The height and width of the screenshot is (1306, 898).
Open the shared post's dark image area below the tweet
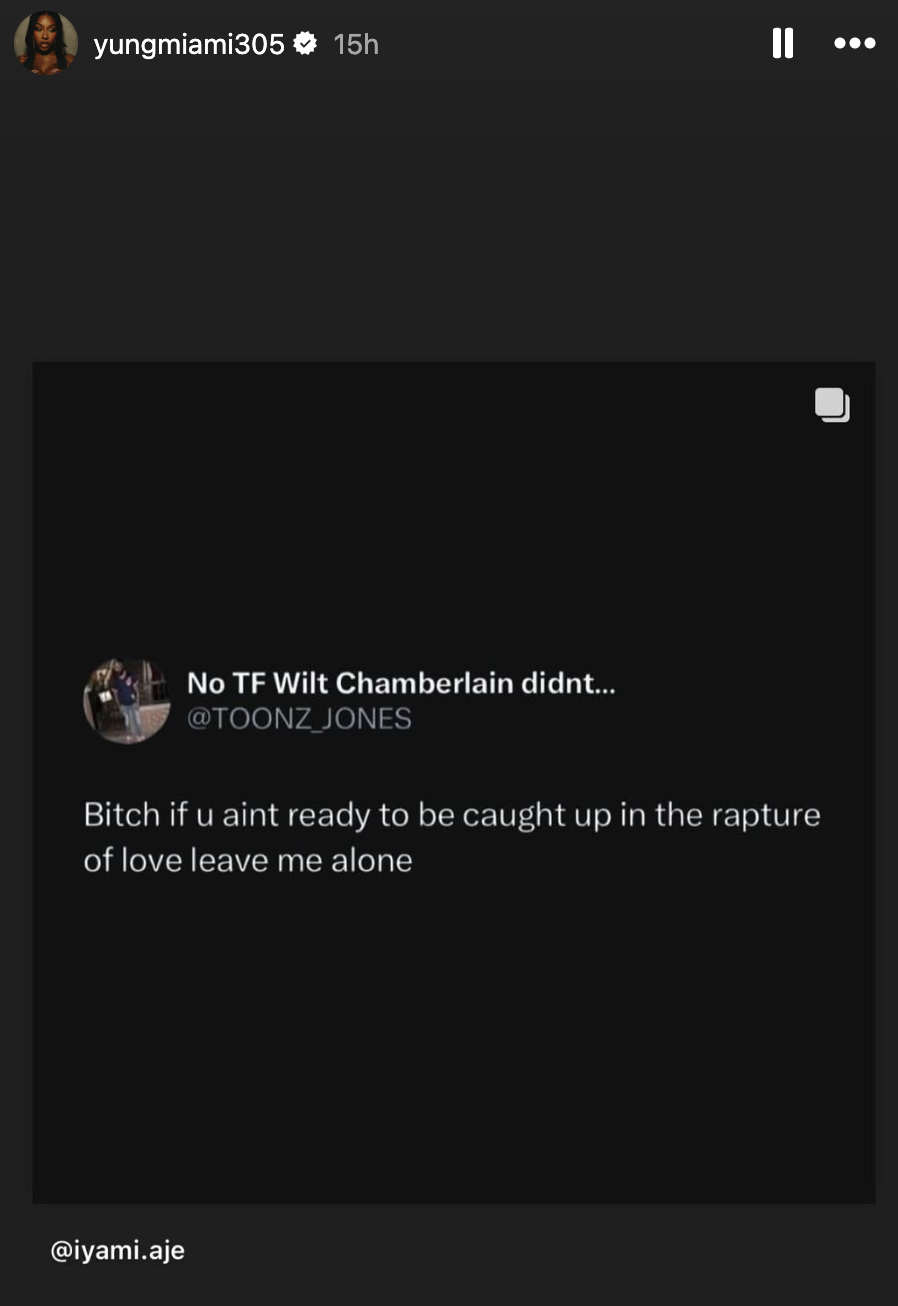[454, 1040]
